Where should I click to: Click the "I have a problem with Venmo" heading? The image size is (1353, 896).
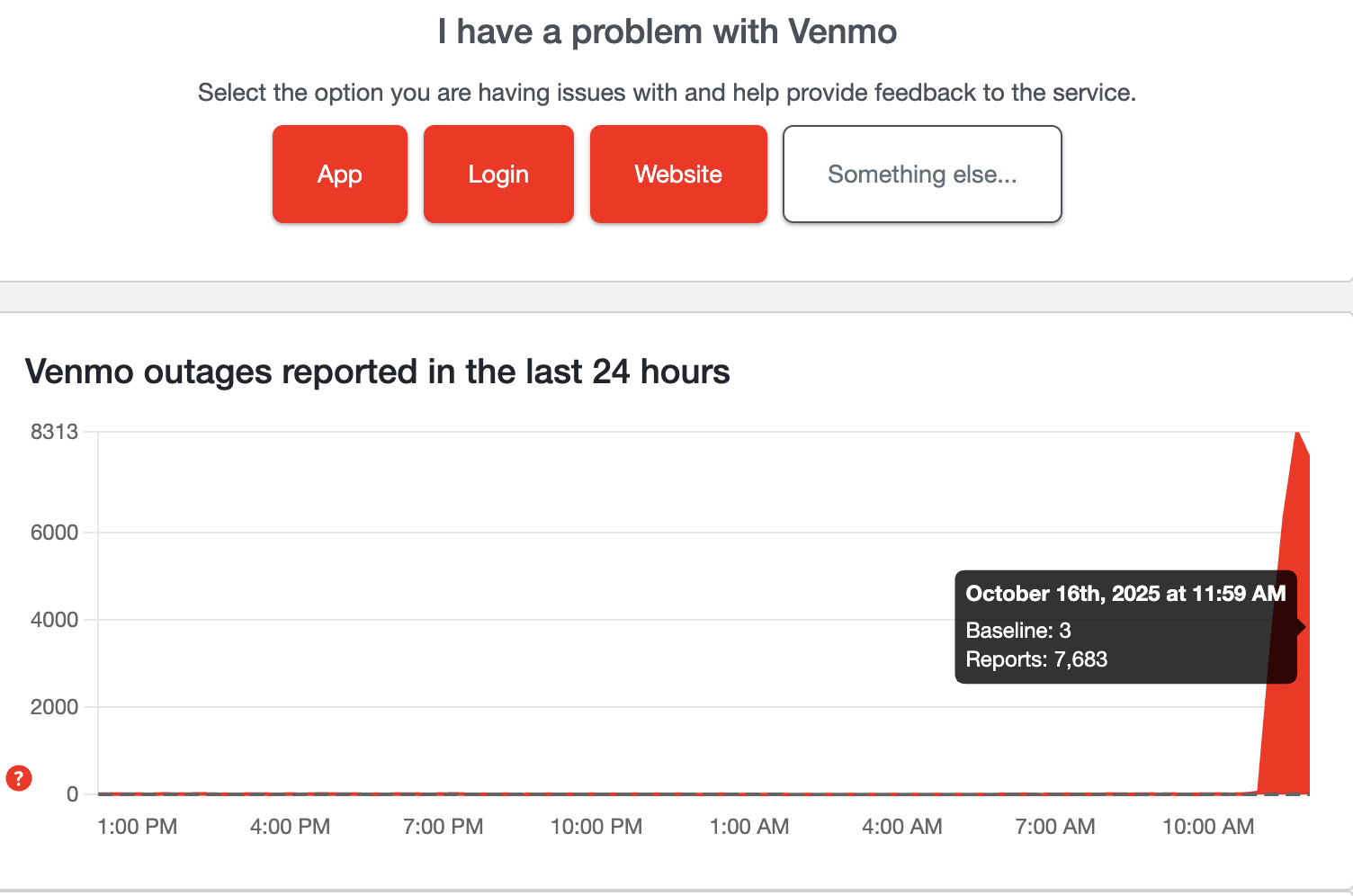point(668,32)
